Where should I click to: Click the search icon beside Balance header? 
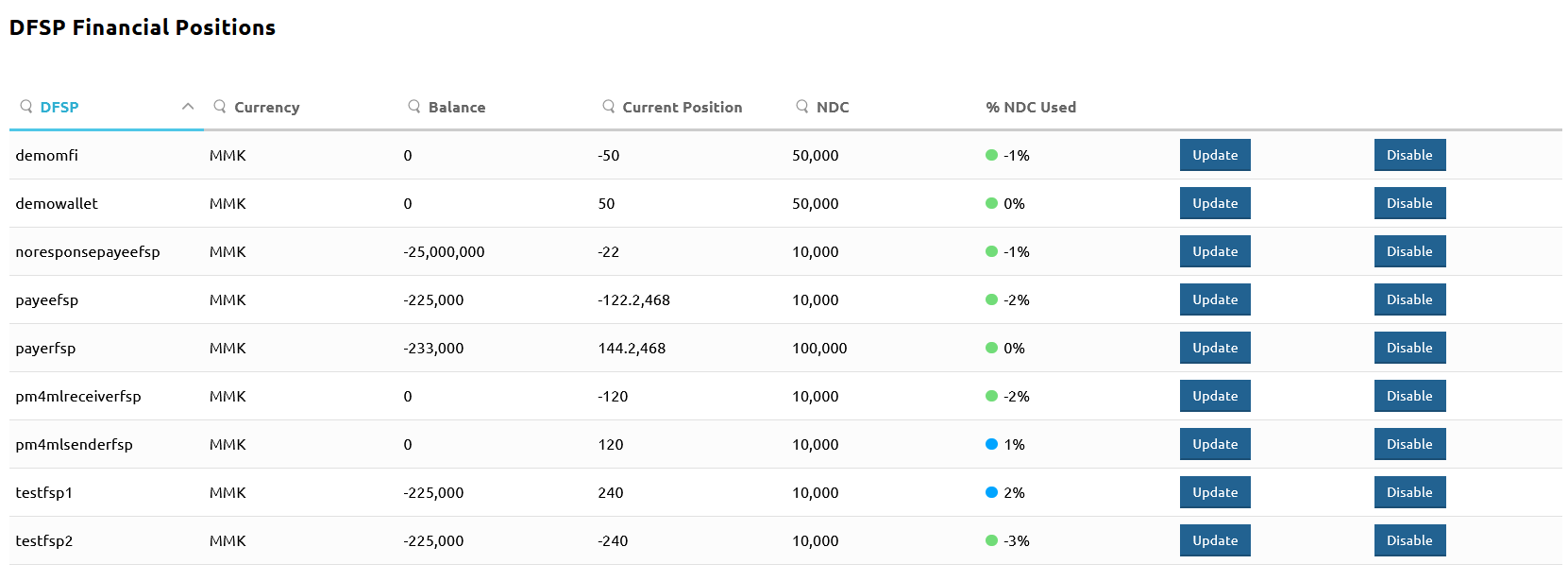tap(414, 107)
